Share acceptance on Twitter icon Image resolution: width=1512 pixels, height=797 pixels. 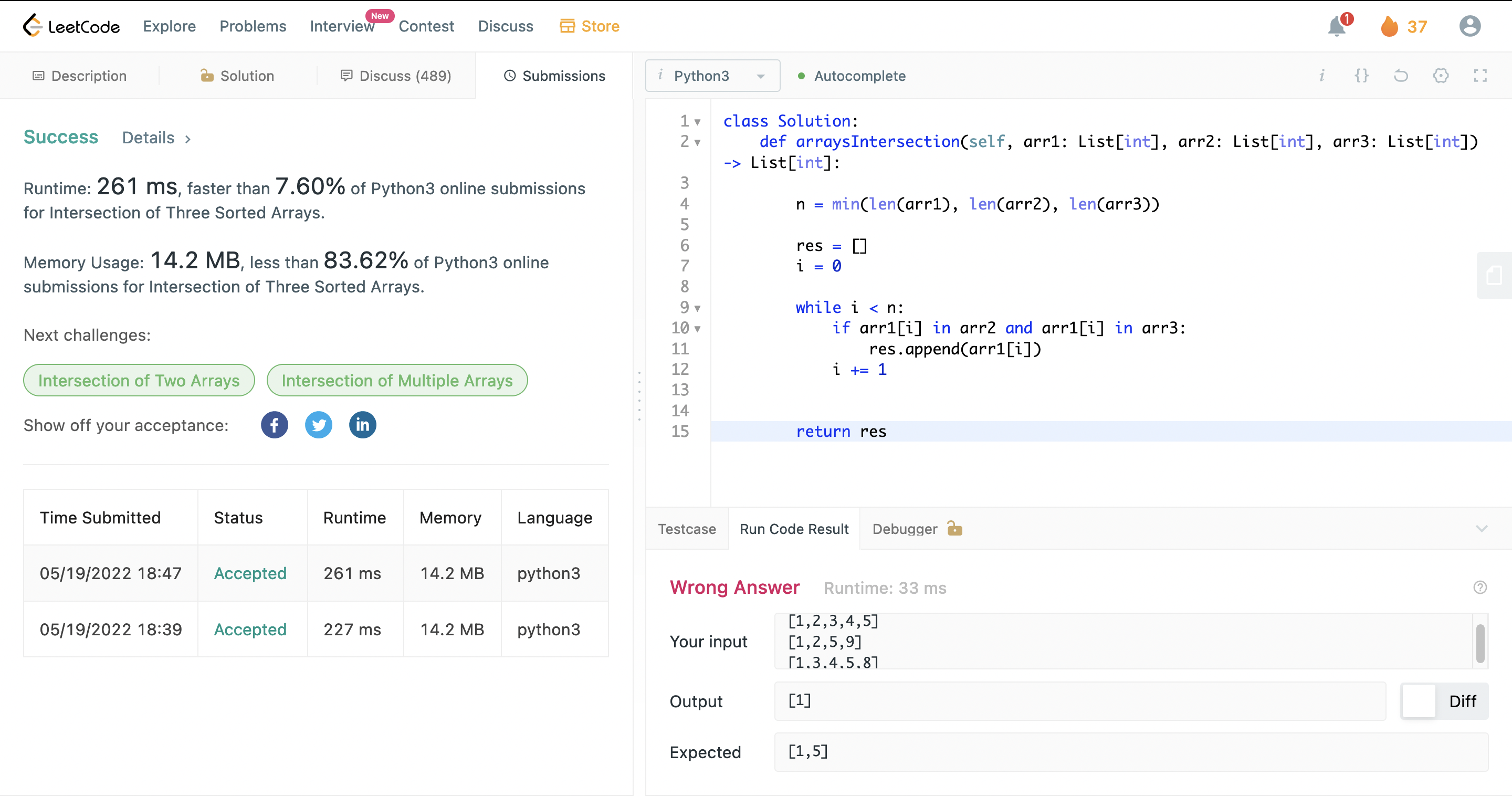point(318,425)
